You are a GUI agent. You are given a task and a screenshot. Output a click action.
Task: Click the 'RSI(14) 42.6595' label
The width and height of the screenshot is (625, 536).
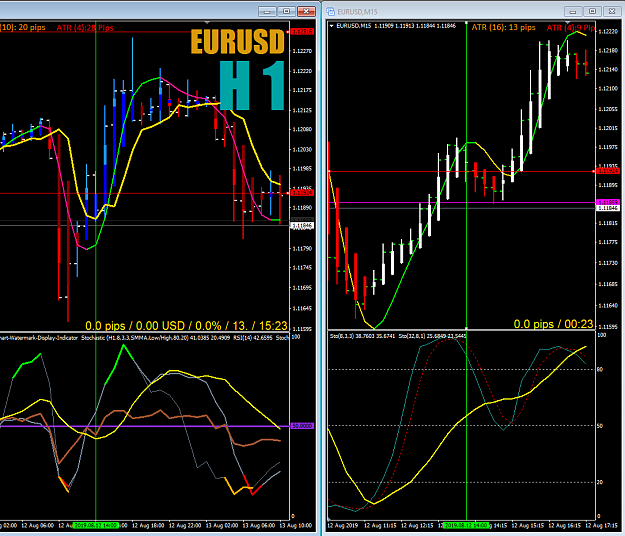253,338
